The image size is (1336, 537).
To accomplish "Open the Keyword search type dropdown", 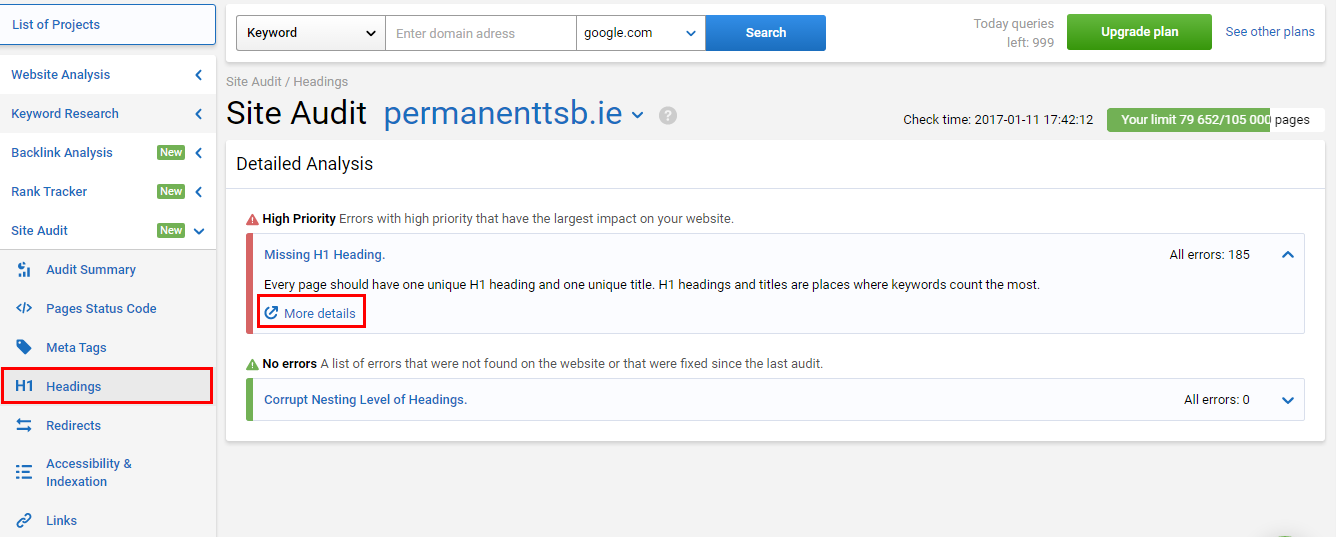I will (x=311, y=33).
